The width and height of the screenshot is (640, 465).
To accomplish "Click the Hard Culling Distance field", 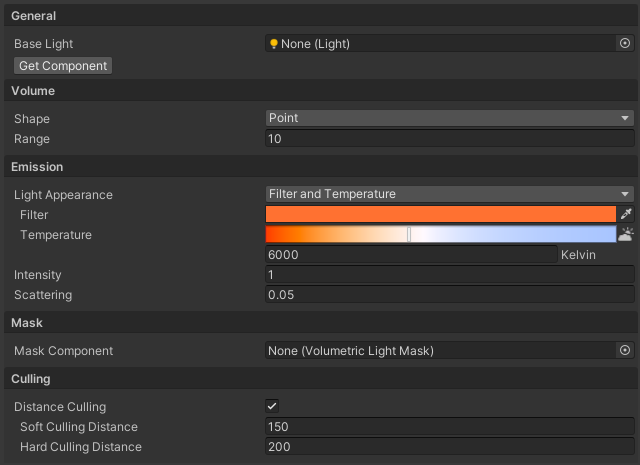I will click(x=450, y=447).
